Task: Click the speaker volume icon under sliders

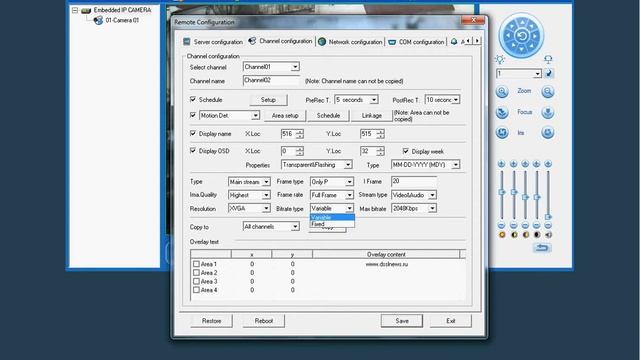Action: (549, 235)
